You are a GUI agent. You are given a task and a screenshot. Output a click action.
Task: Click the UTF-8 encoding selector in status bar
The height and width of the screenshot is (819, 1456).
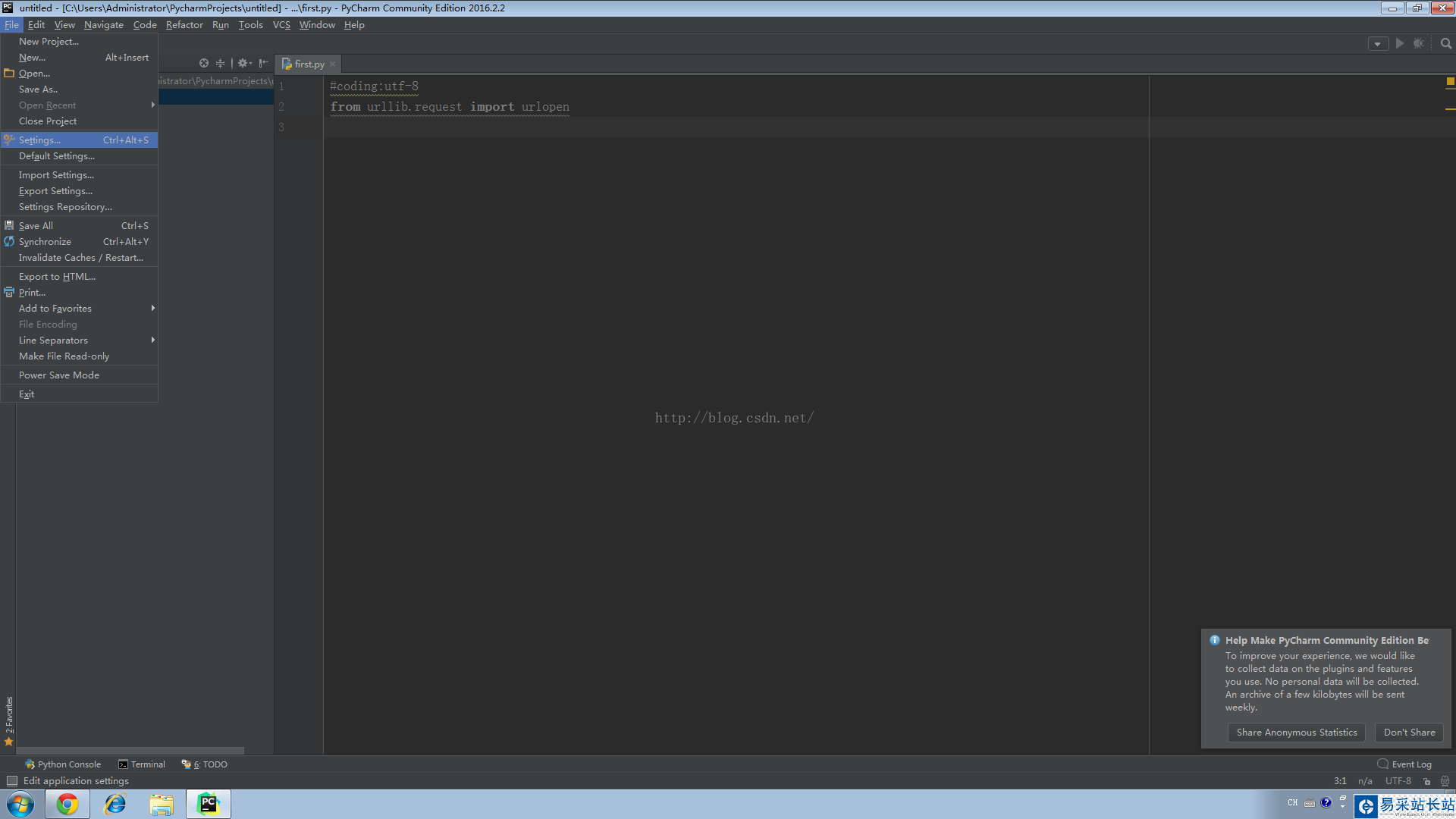pyautogui.click(x=1398, y=781)
